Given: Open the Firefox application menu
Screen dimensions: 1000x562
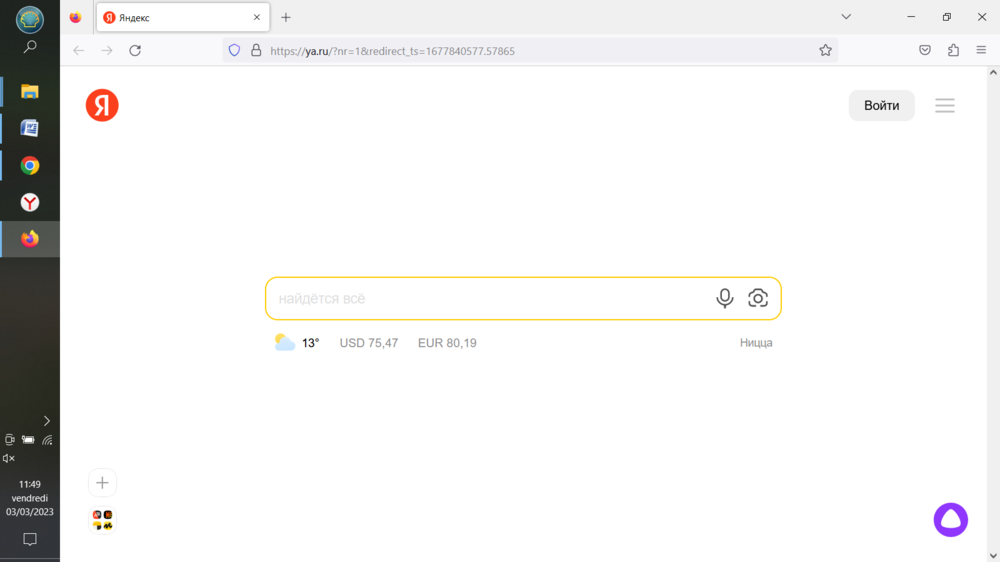Looking at the screenshot, I should [981, 50].
